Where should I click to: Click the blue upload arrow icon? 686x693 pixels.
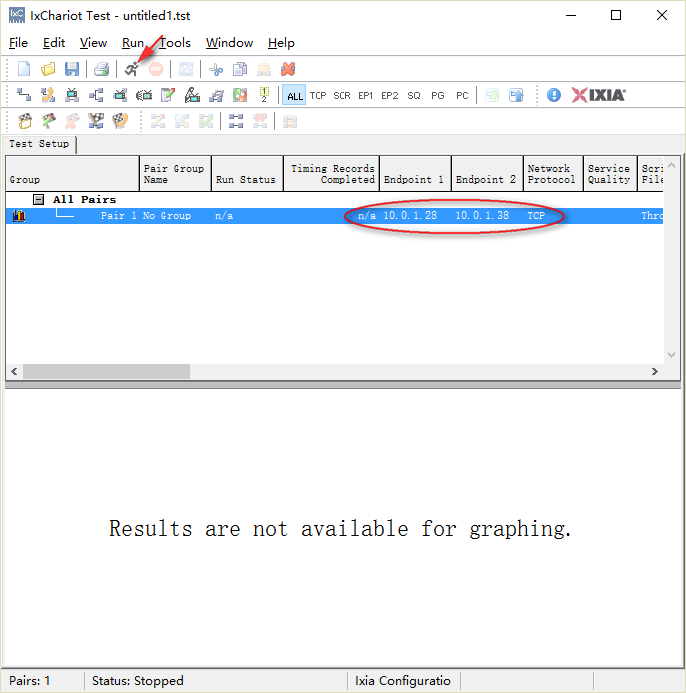pyautogui.click(x=516, y=95)
